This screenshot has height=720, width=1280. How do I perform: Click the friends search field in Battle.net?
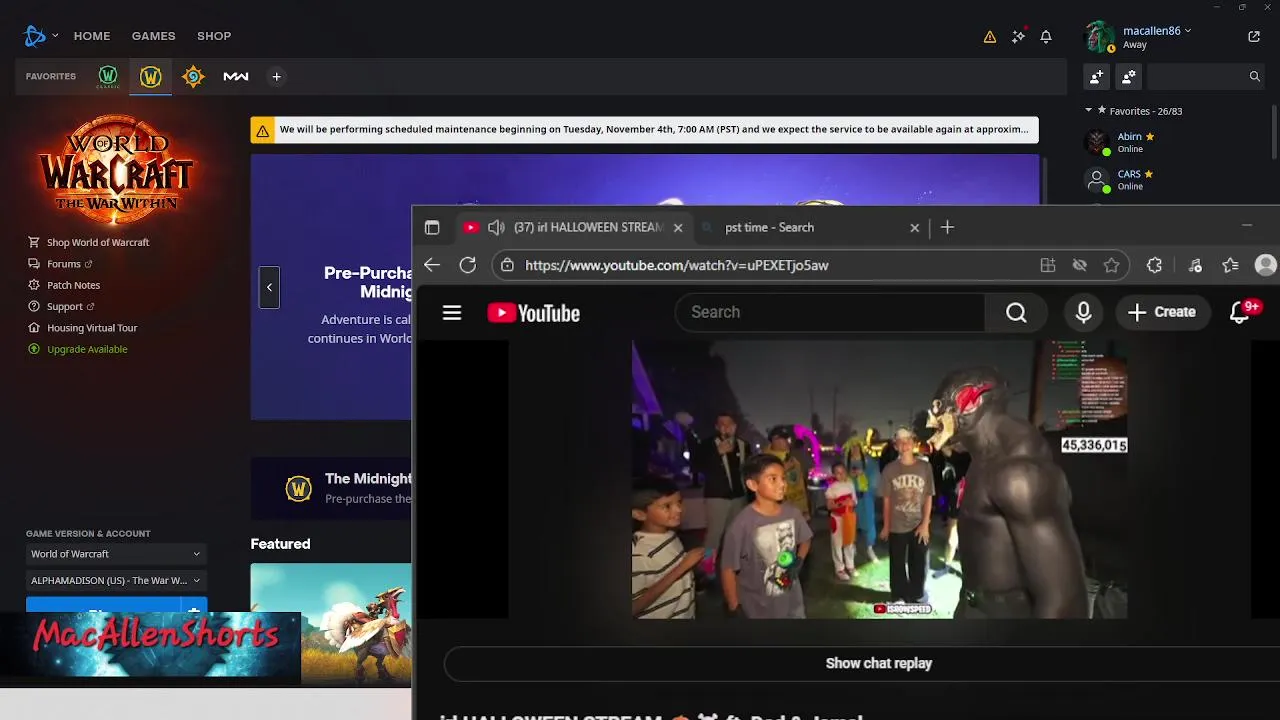pyautogui.click(x=1196, y=76)
